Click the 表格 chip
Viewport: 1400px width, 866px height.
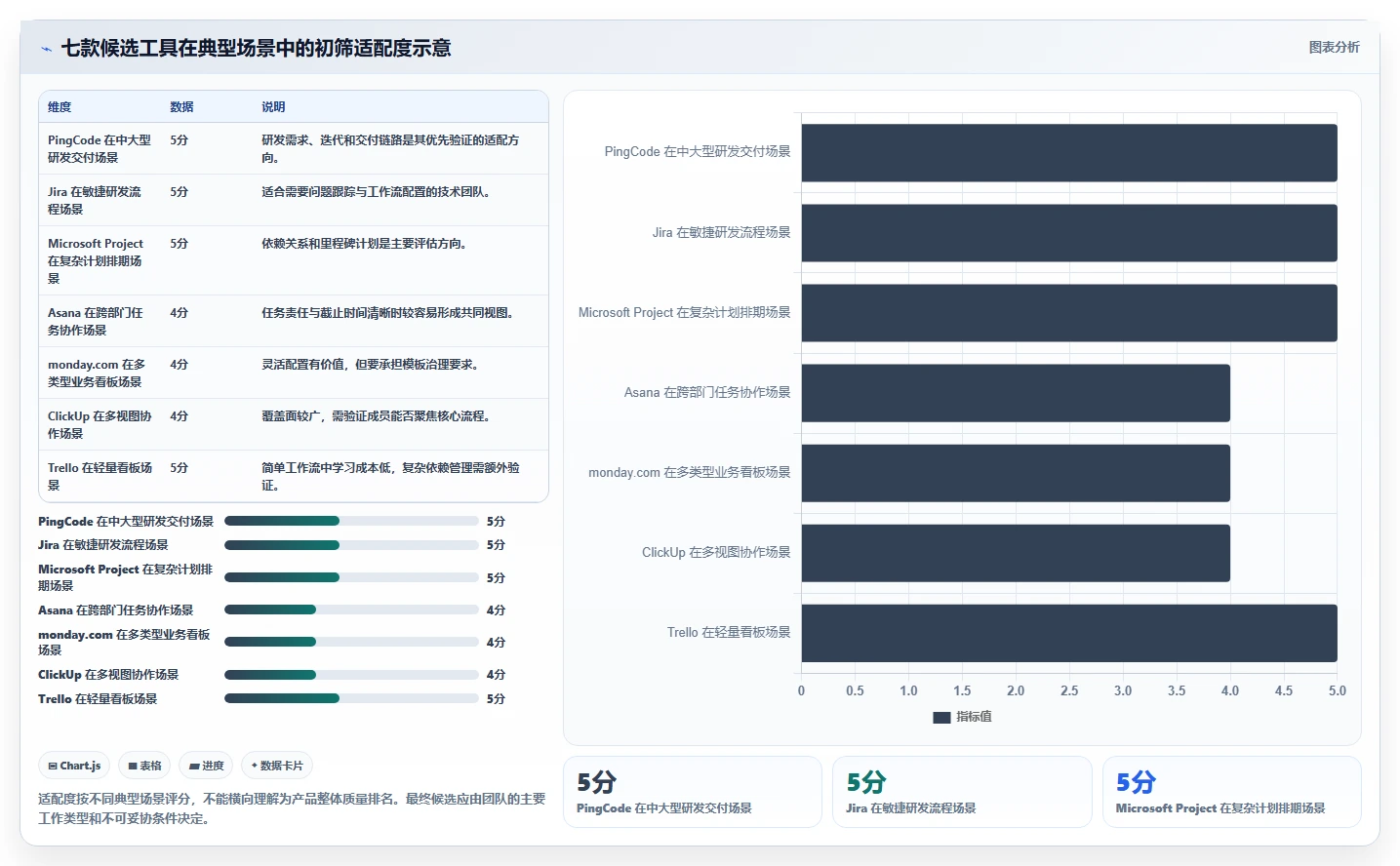(x=144, y=766)
